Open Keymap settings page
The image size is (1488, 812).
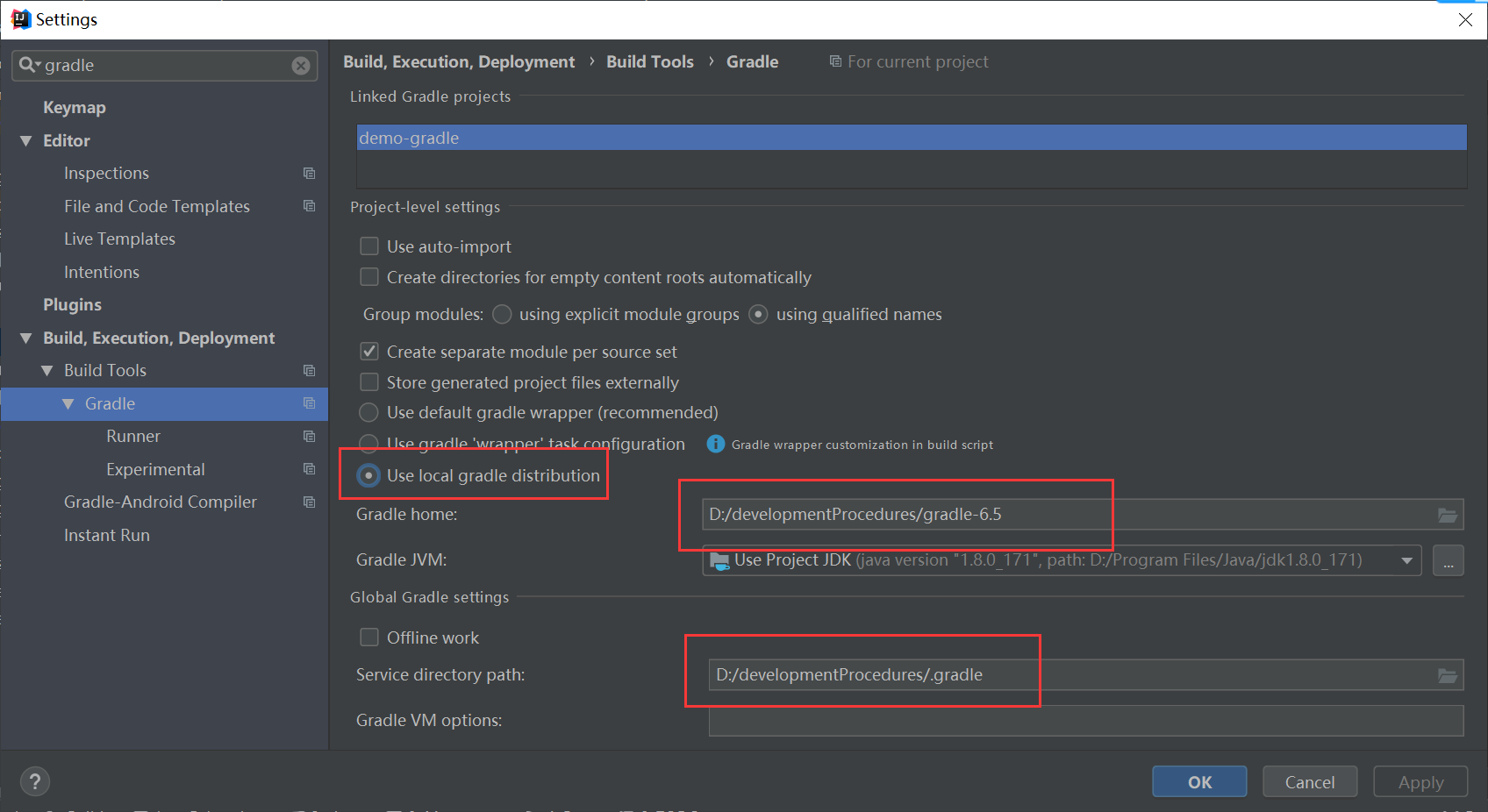click(x=75, y=108)
